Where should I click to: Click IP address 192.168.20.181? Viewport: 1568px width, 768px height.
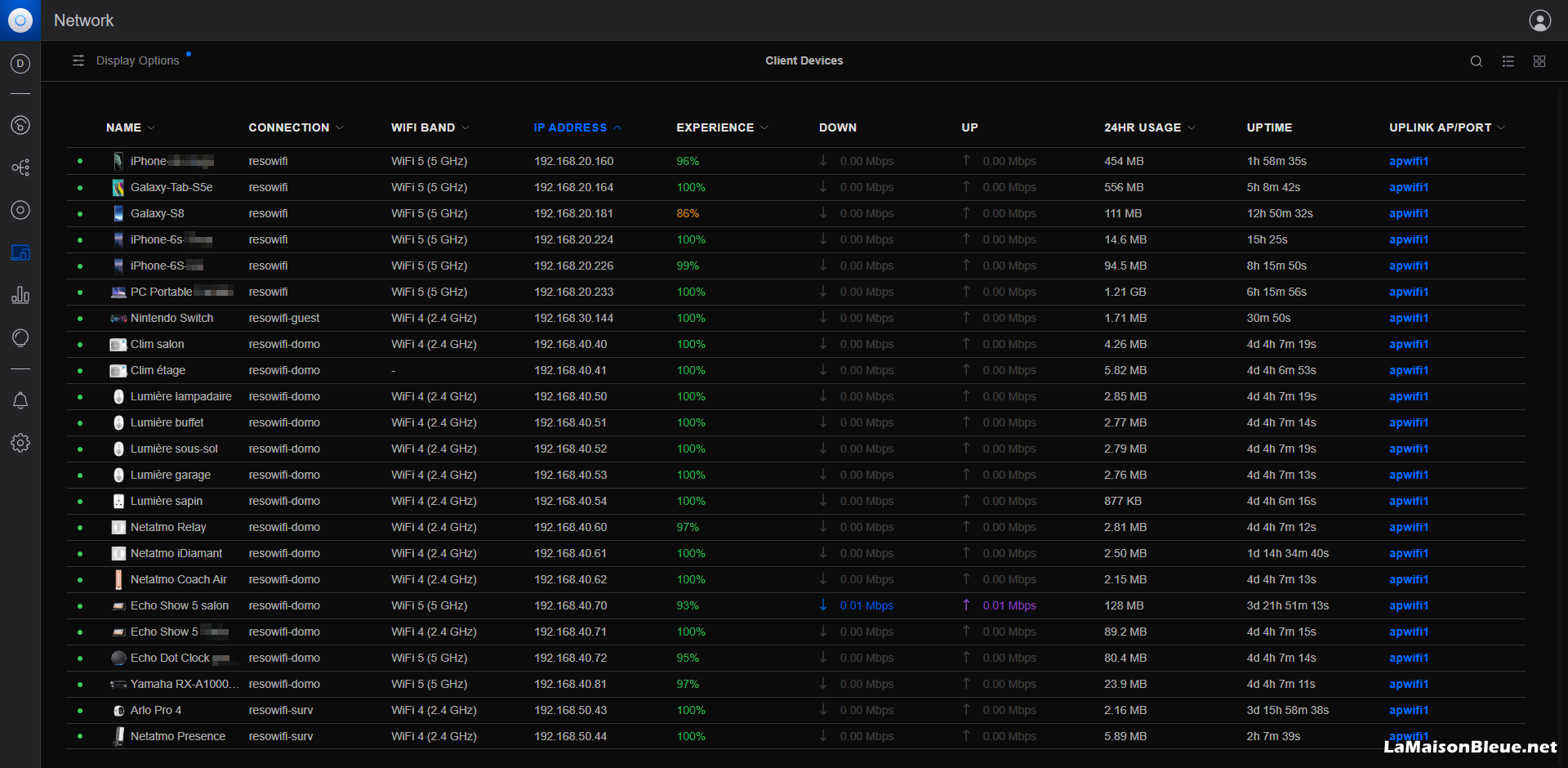573,214
